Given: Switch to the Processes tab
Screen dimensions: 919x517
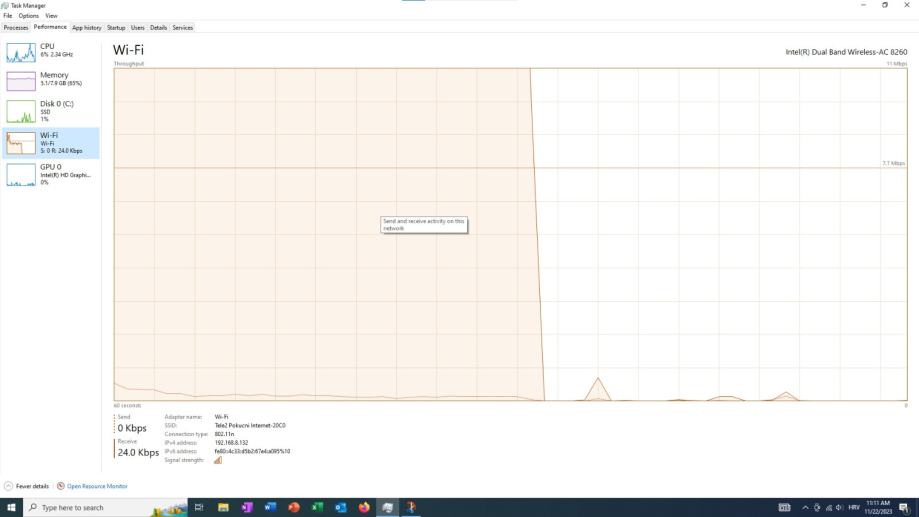Looking at the screenshot, I should (x=16, y=28).
